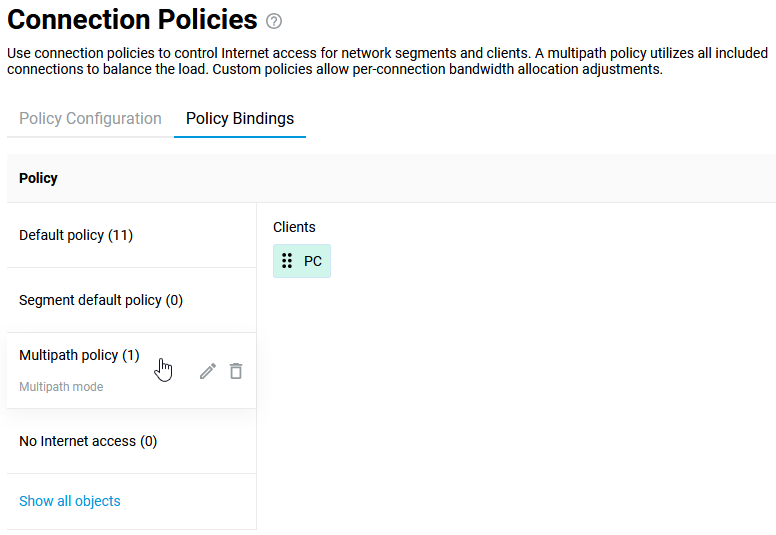Click the PC client chip label
Screen dimensions: 776x535
tap(313, 261)
